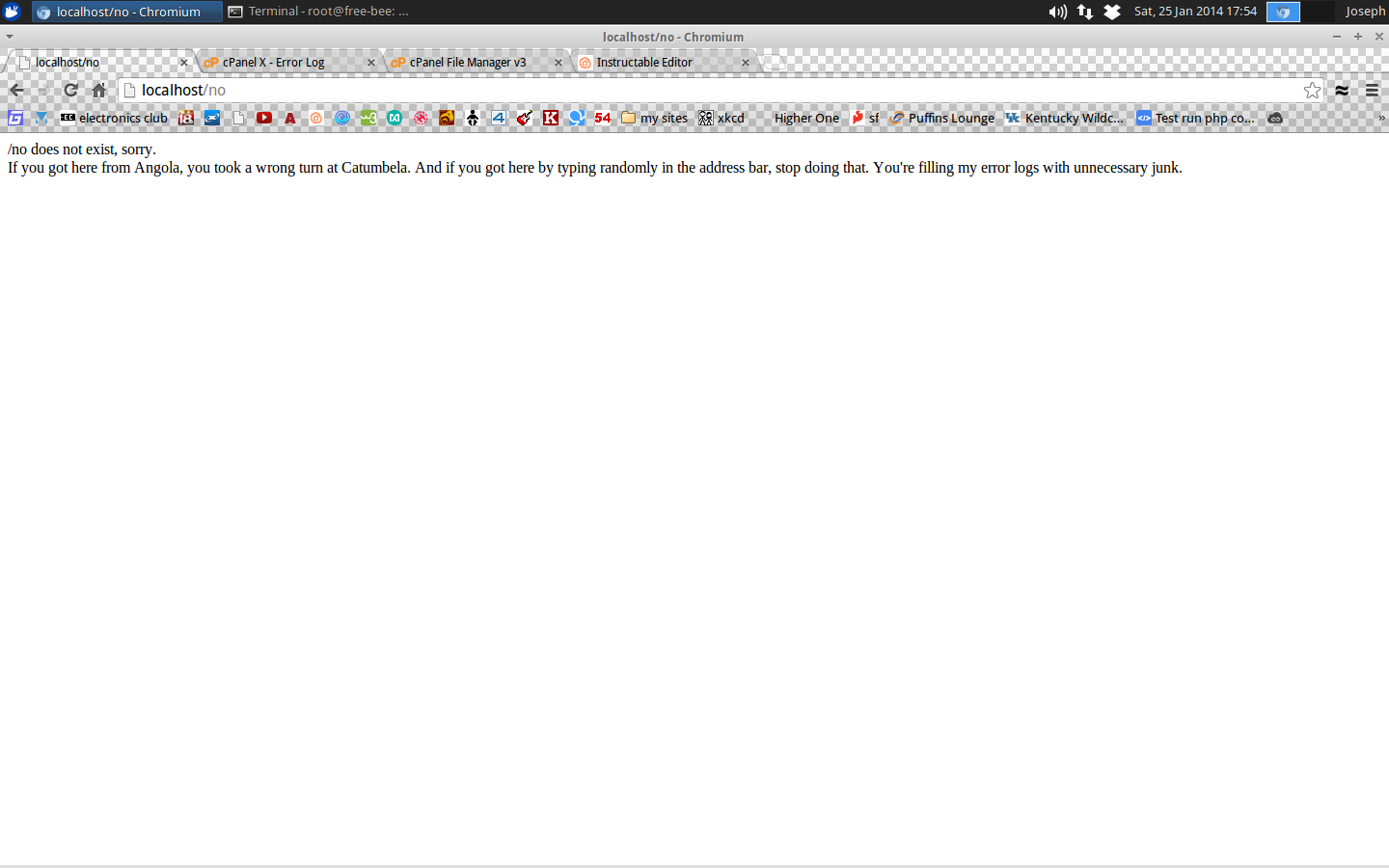Mute audio via the volume tray icon

1057,12
